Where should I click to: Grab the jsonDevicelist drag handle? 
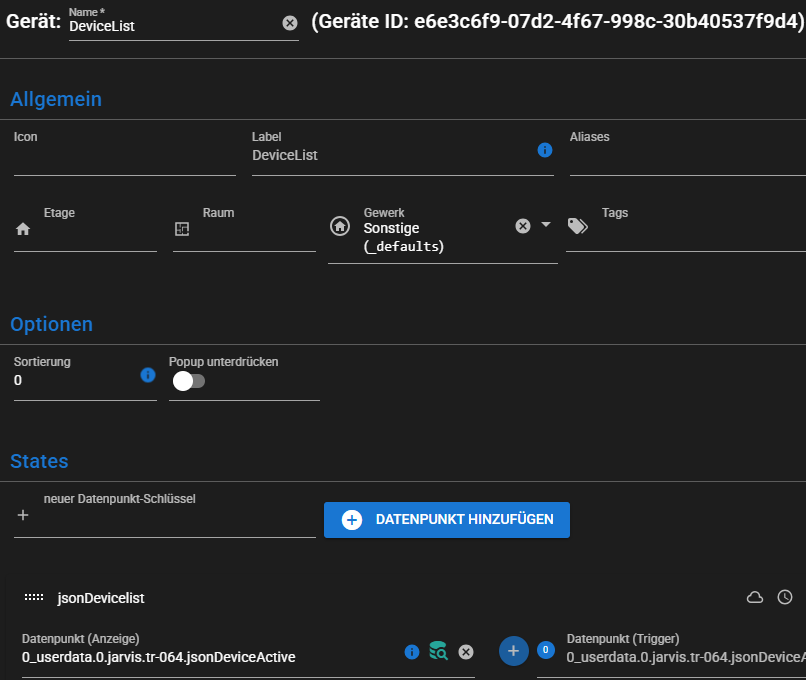pyautogui.click(x=33, y=597)
